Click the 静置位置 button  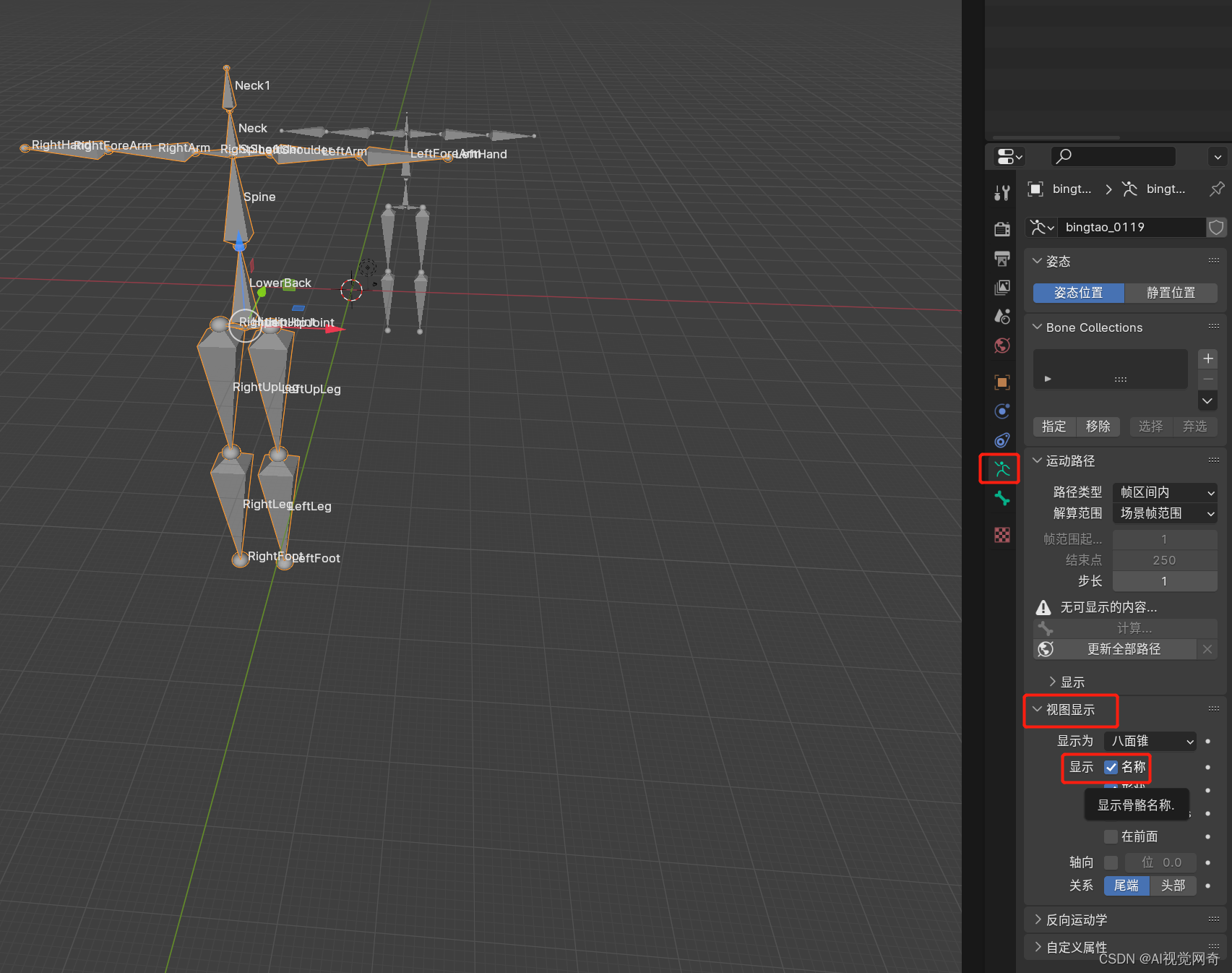(x=1171, y=293)
